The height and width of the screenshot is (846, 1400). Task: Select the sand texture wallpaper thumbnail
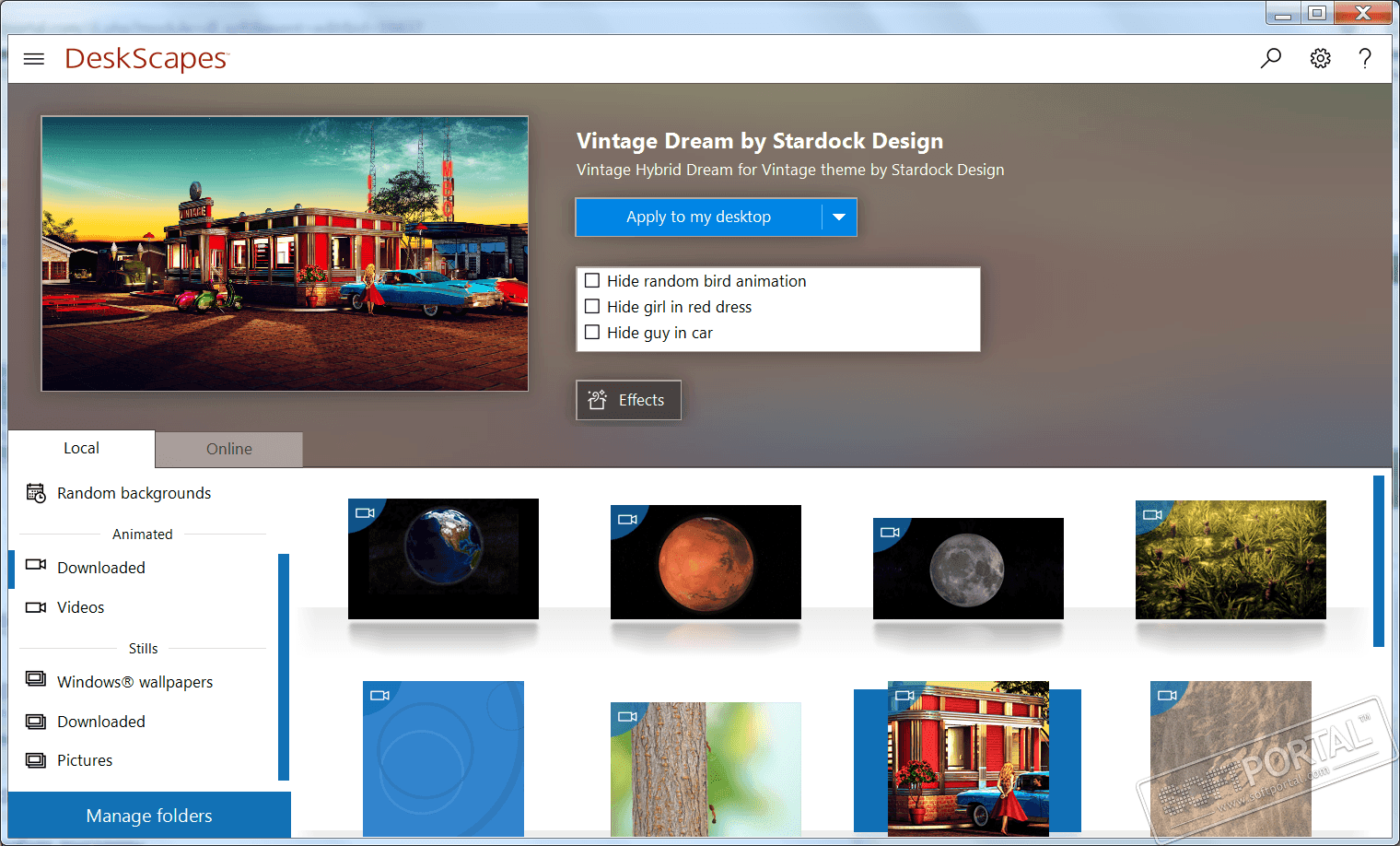click(1231, 758)
